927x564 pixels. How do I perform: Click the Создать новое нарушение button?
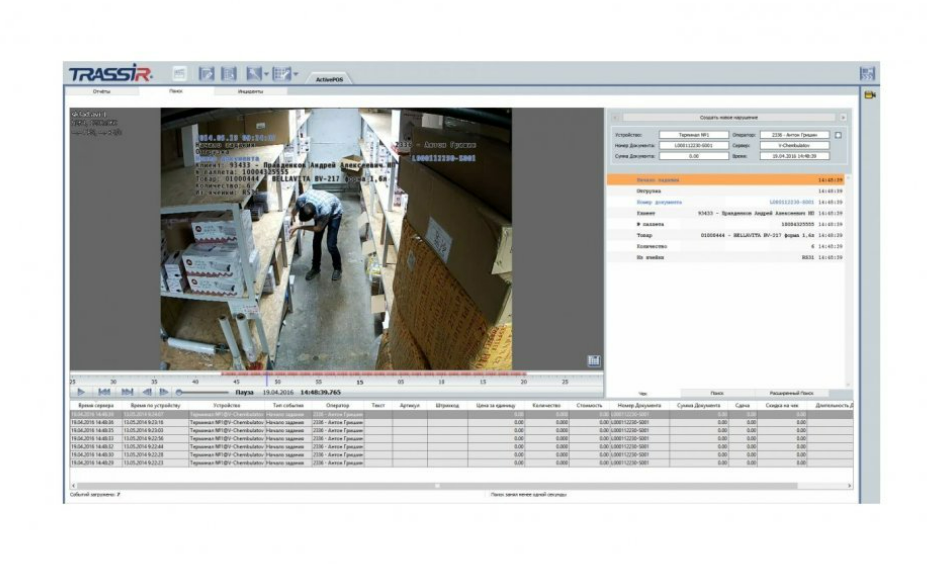tap(728, 118)
